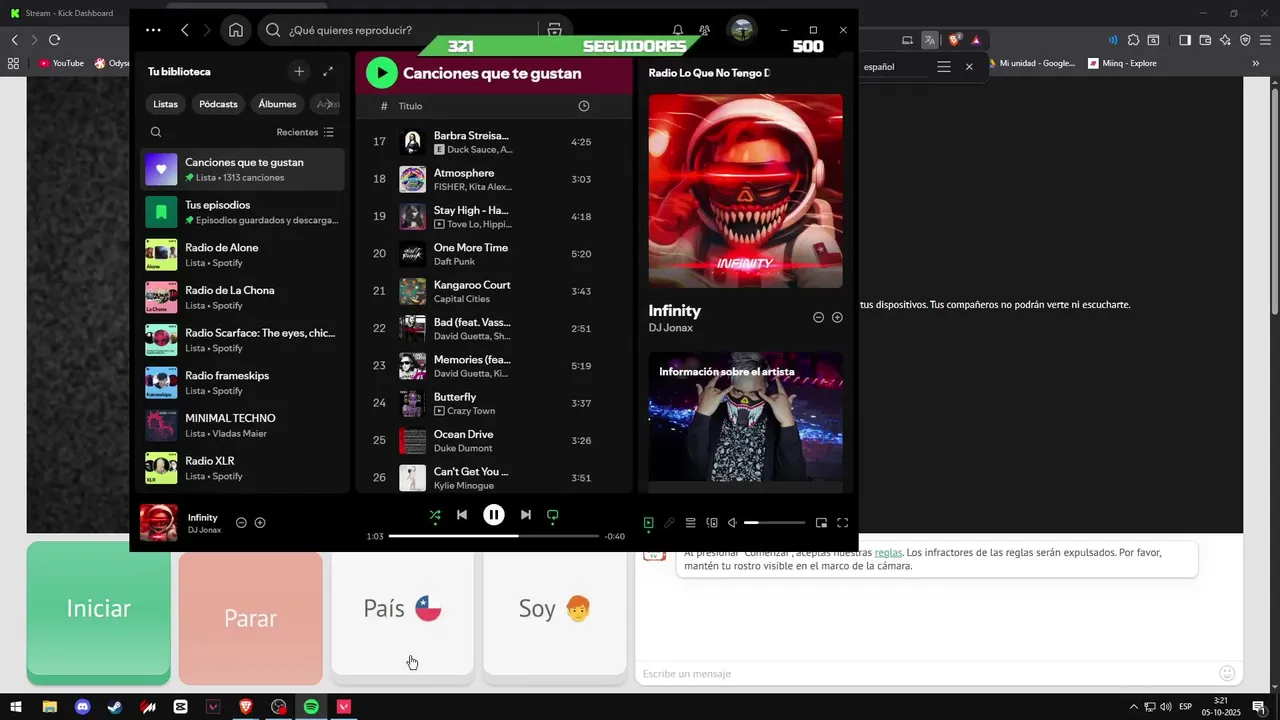Select track Butterfly by Crazy Town
Screen dimensions: 1280x720
pos(494,403)
